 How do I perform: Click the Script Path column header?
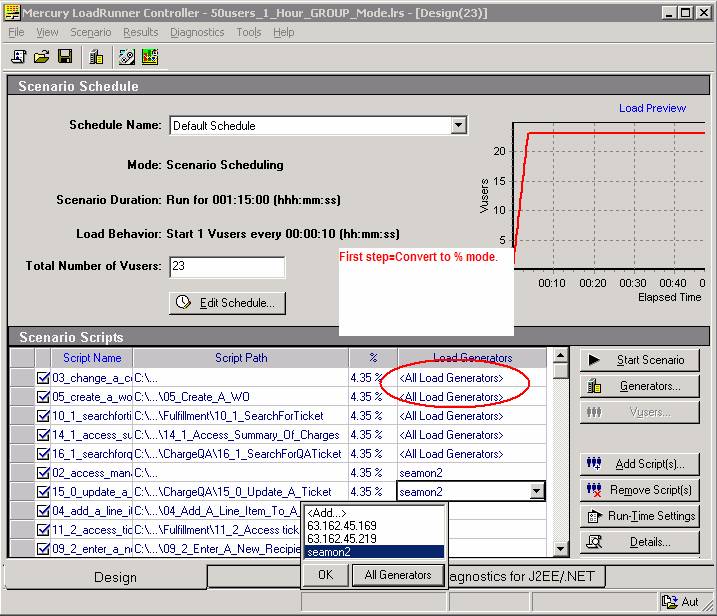[x=241, y=358]
